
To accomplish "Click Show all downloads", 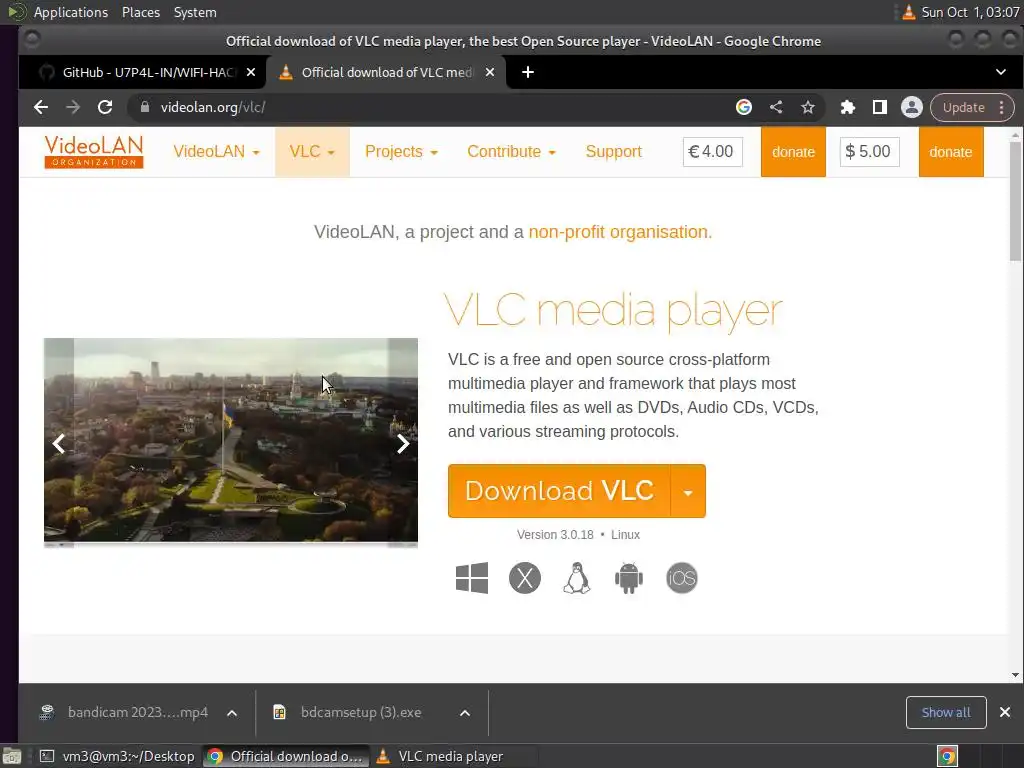I will 946,712.
